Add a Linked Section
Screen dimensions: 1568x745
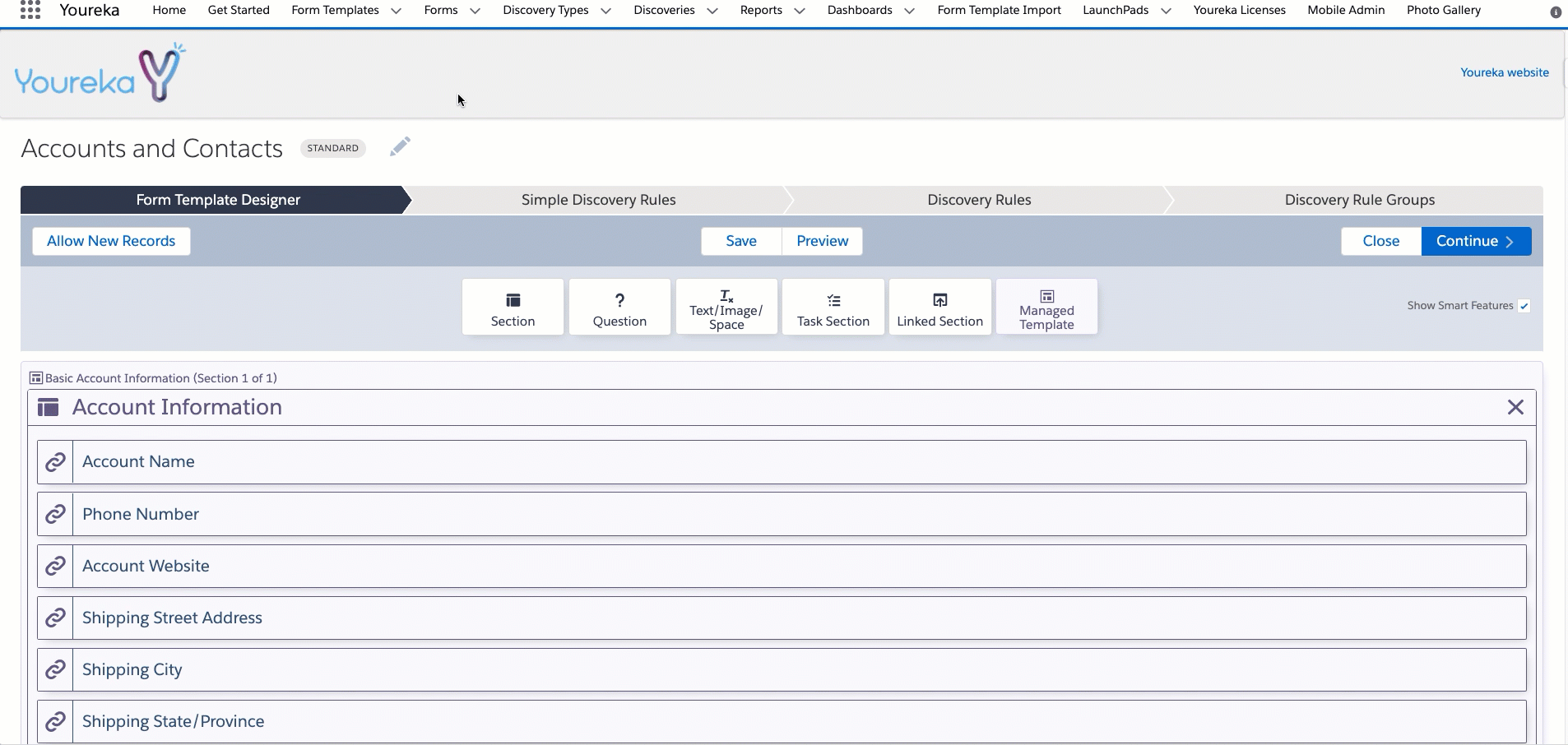coord(940,307)
